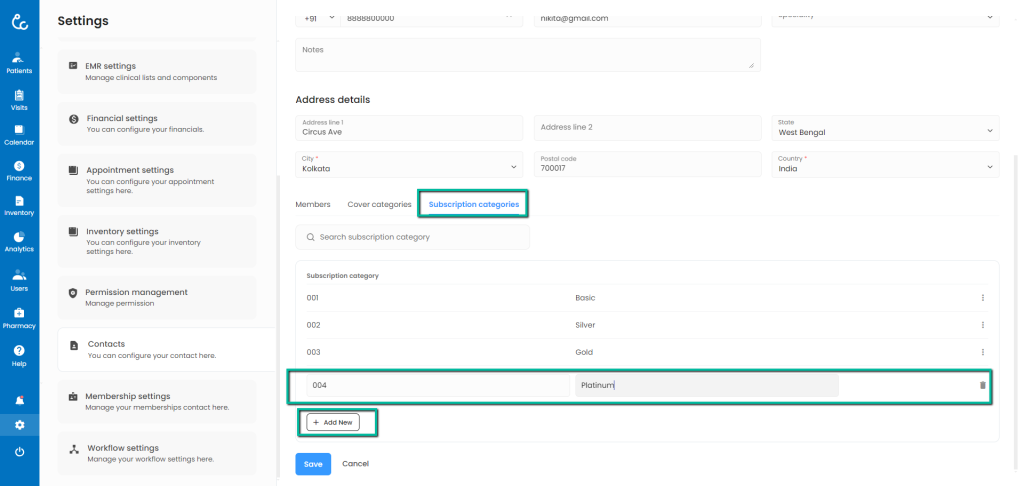Open Pharmacy from the sidebar
The width and height of the screenshot is (1024, 486).
[x=19, y=317]
